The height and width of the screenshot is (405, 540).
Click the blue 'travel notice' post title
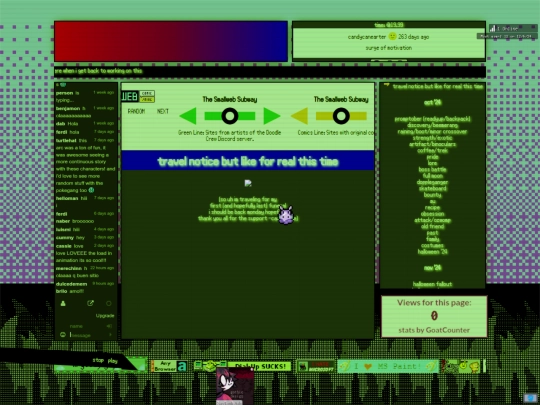point(248,161)
